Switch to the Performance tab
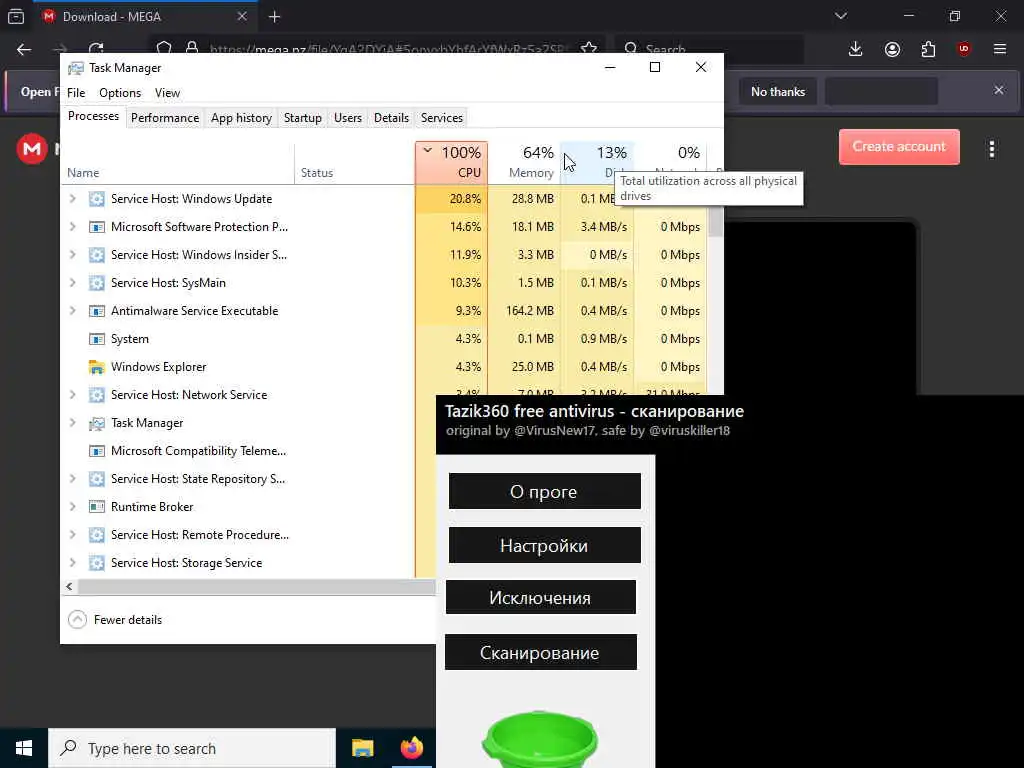 click(x=165, y=118)
